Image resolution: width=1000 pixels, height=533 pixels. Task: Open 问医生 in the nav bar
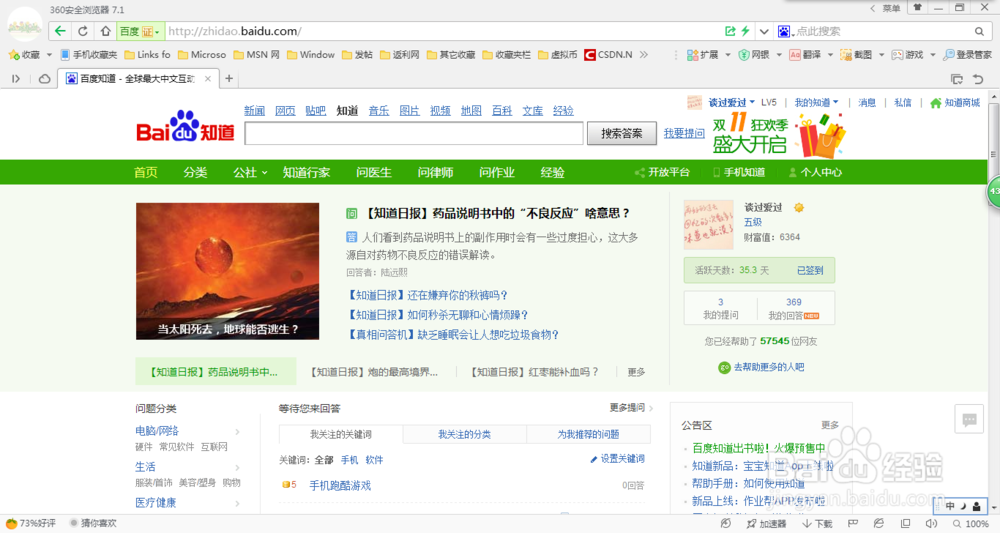point(374,172)
